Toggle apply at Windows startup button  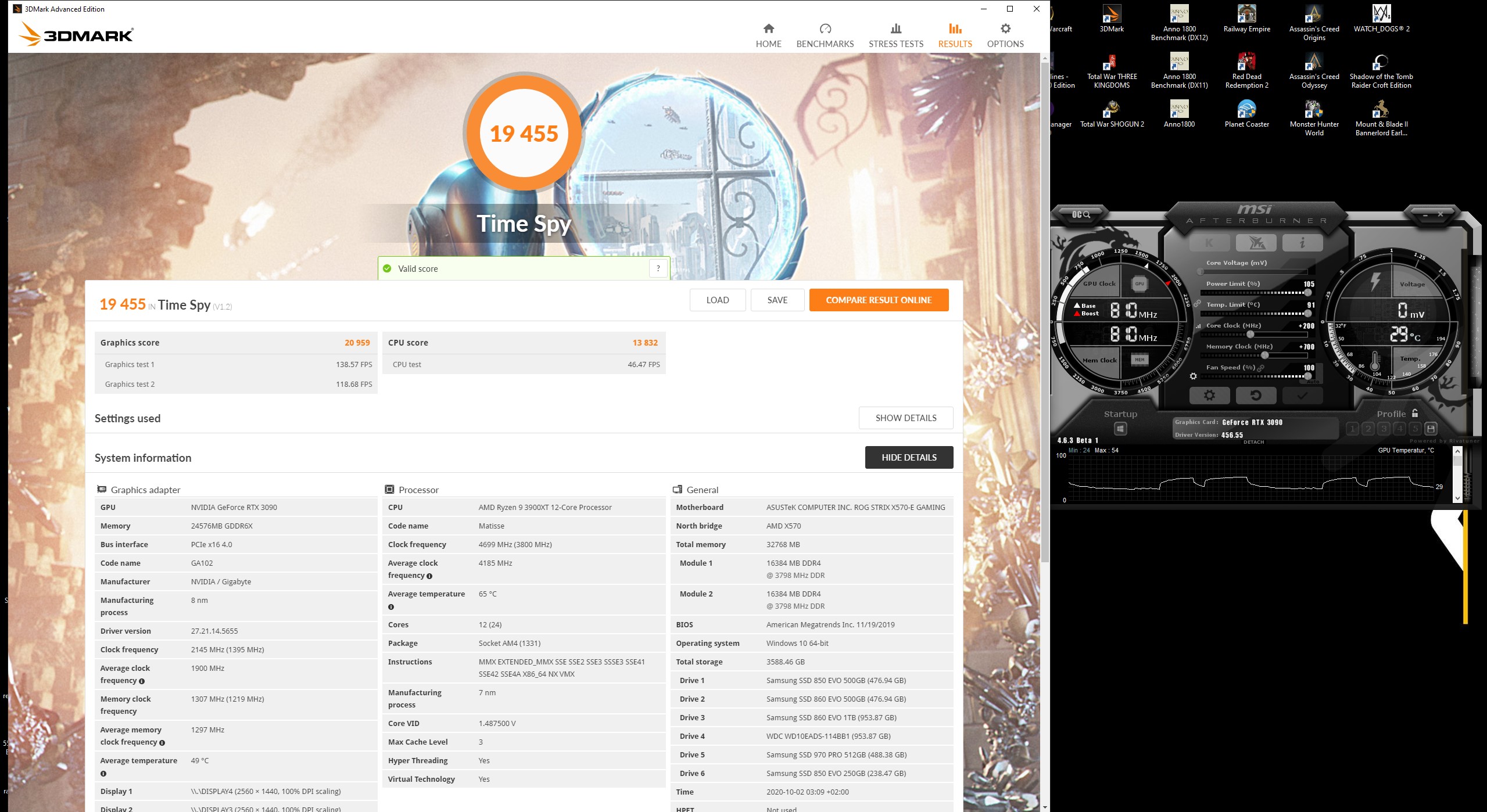[1120, 429]
